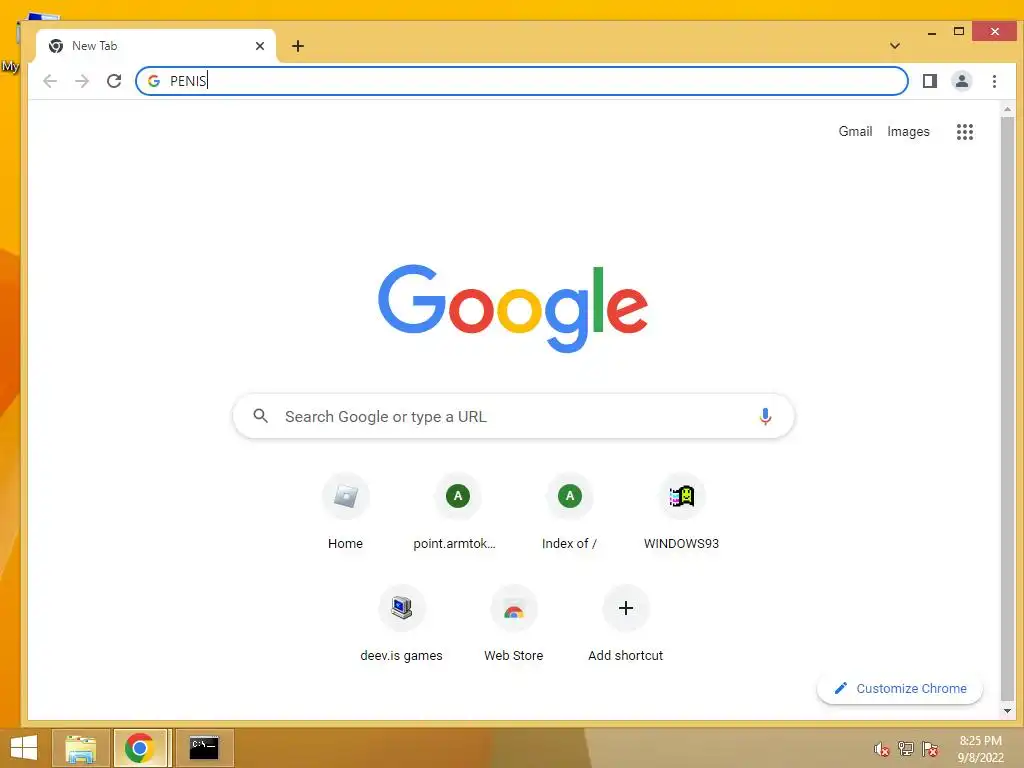
Task: Open the Home shortcut tile
Action: point(345,512)
